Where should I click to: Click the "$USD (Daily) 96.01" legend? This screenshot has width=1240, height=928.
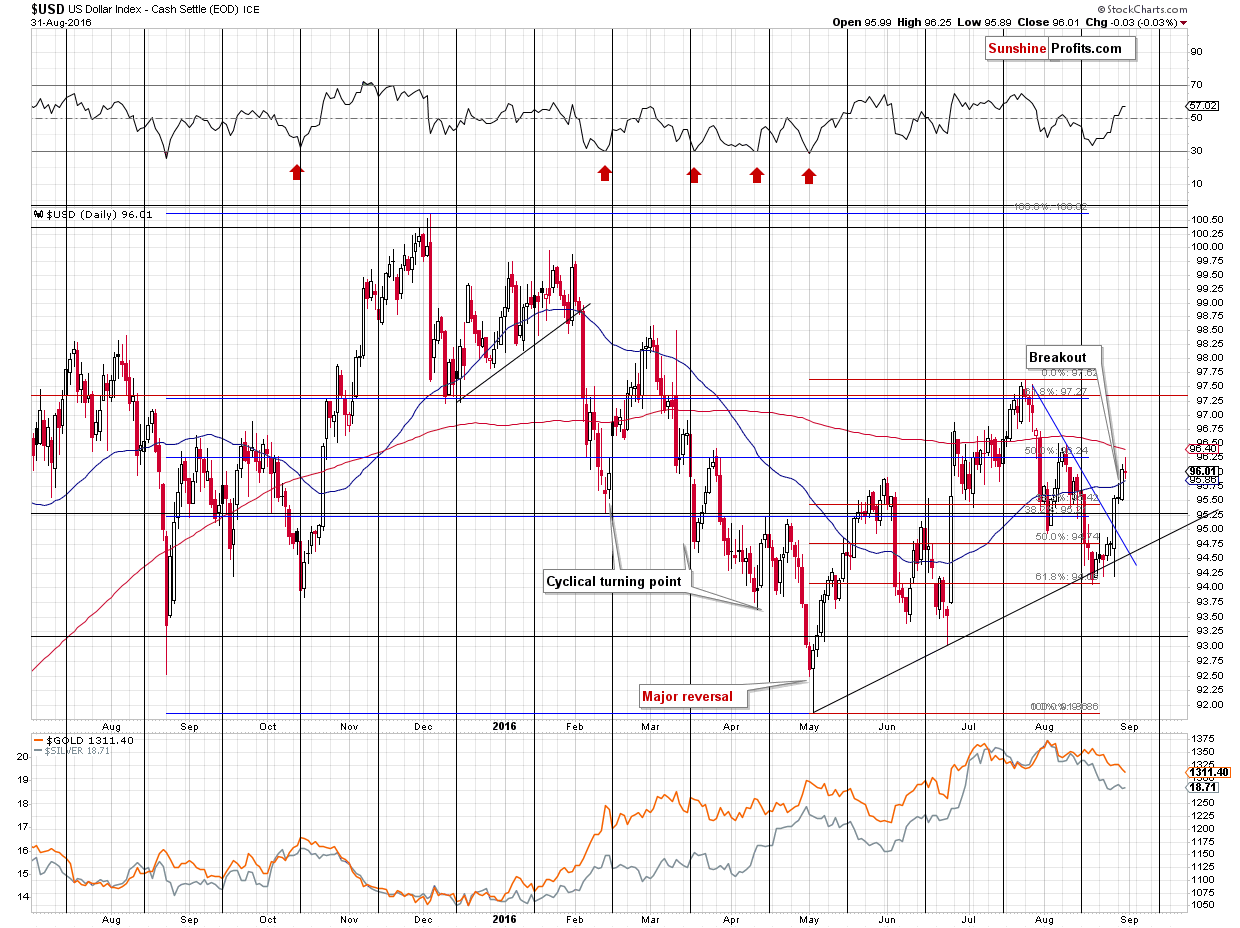pyautogui.click(x=92, y=213)
